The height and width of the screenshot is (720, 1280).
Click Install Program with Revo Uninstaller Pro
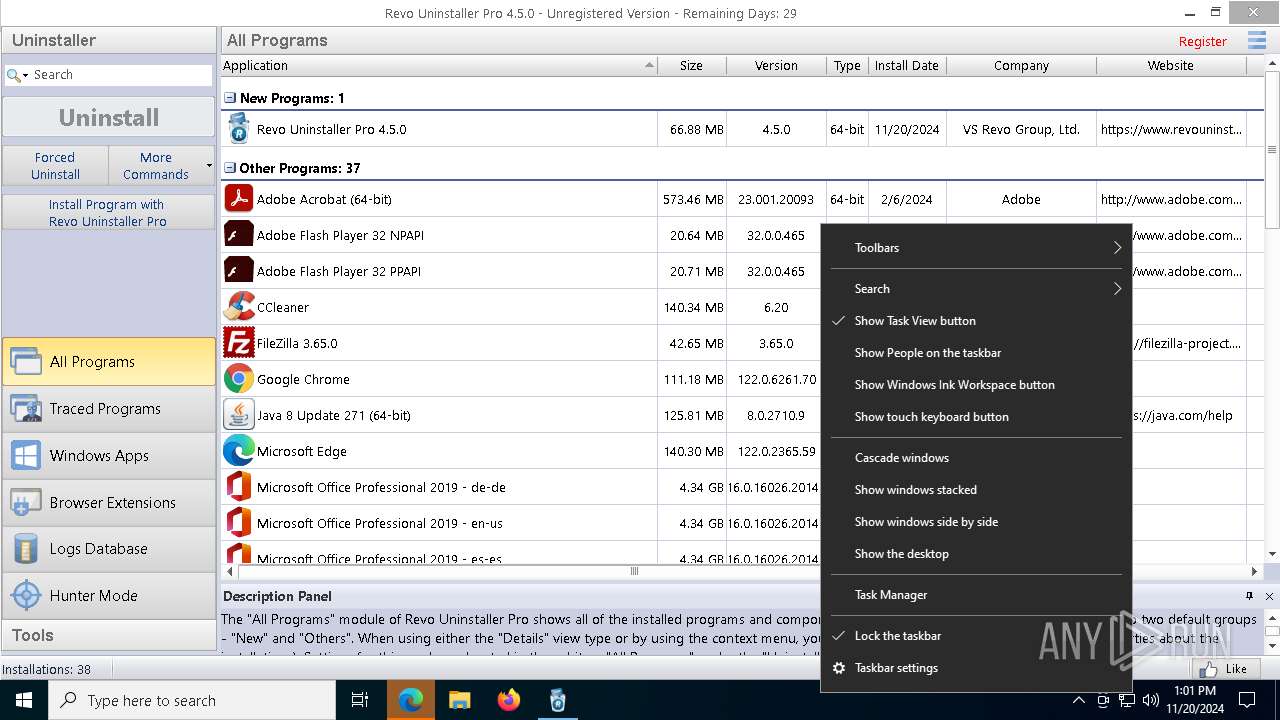click(x=108, y=212)
